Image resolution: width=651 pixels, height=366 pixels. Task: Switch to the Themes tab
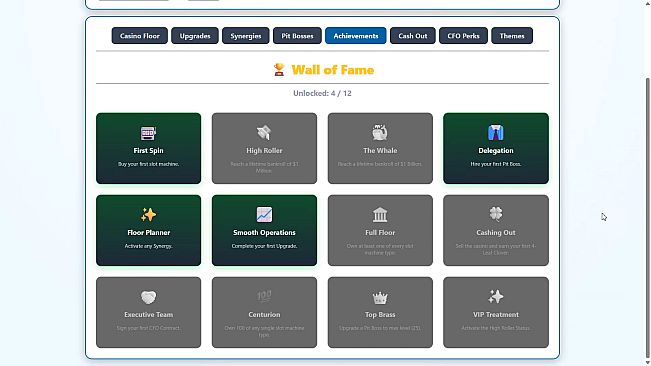(512, 36)
